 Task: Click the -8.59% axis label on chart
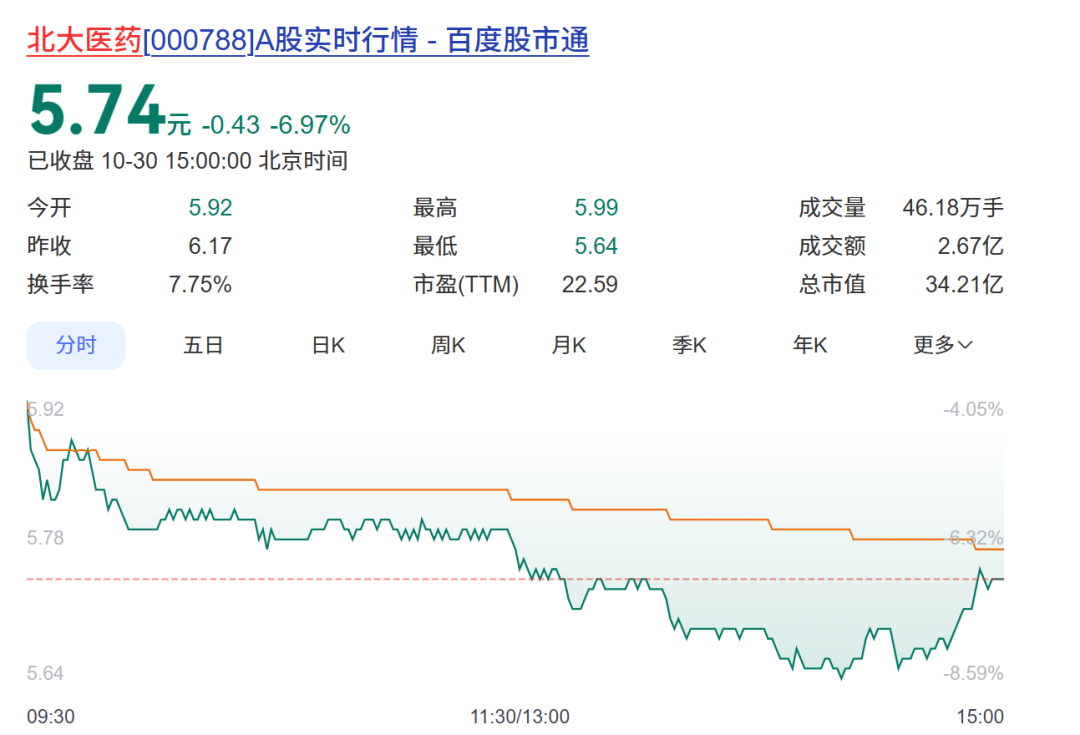pos(973,673)
